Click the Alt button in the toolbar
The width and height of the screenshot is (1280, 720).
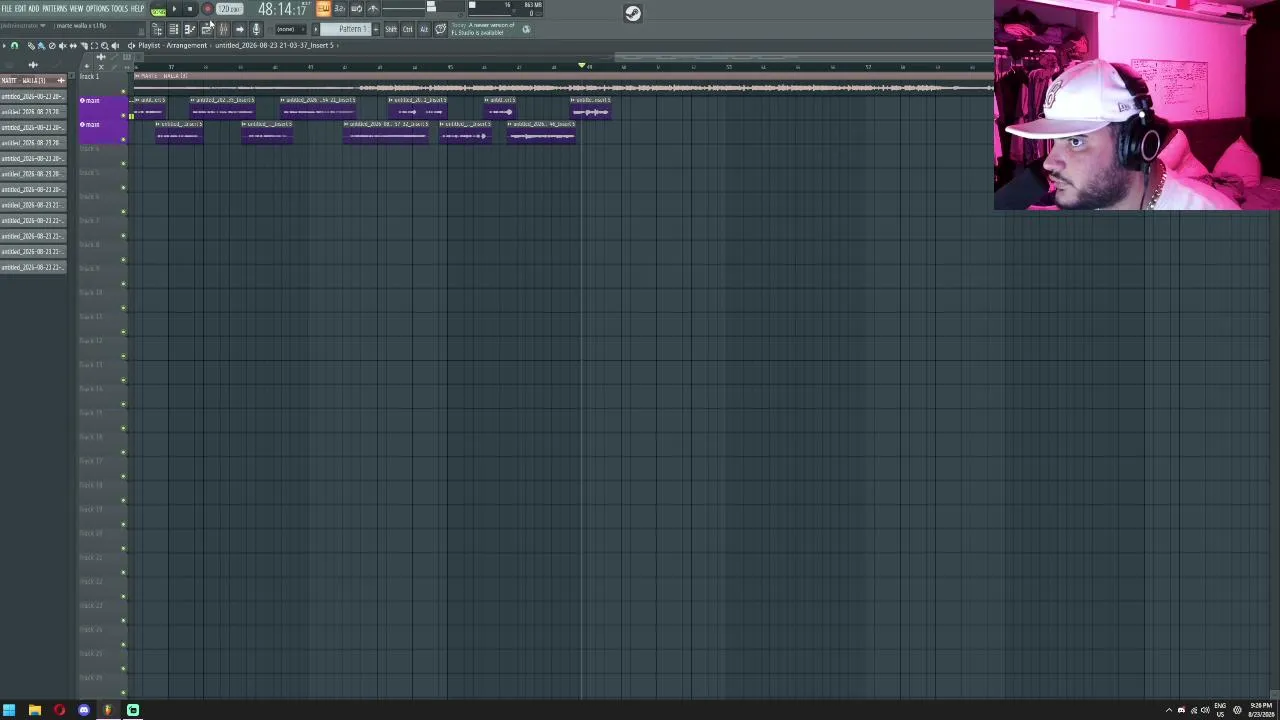pos(423,29)
